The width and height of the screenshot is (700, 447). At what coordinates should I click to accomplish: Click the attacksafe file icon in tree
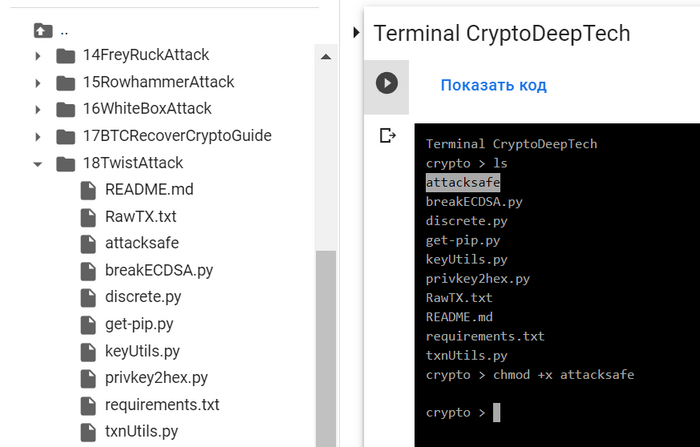coord(87,244)
